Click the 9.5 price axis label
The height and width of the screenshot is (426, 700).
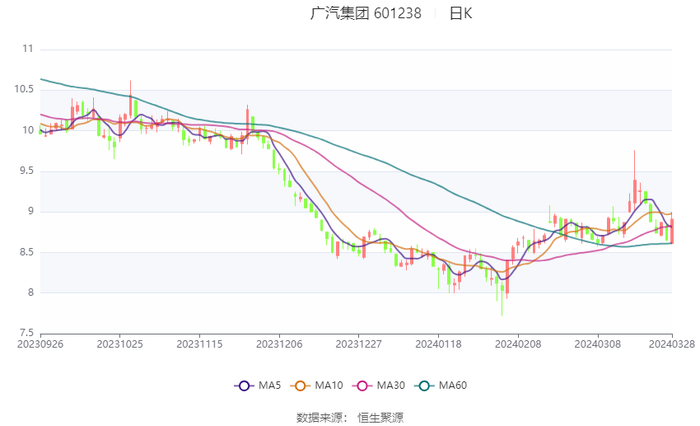click(x=25, y=171)
